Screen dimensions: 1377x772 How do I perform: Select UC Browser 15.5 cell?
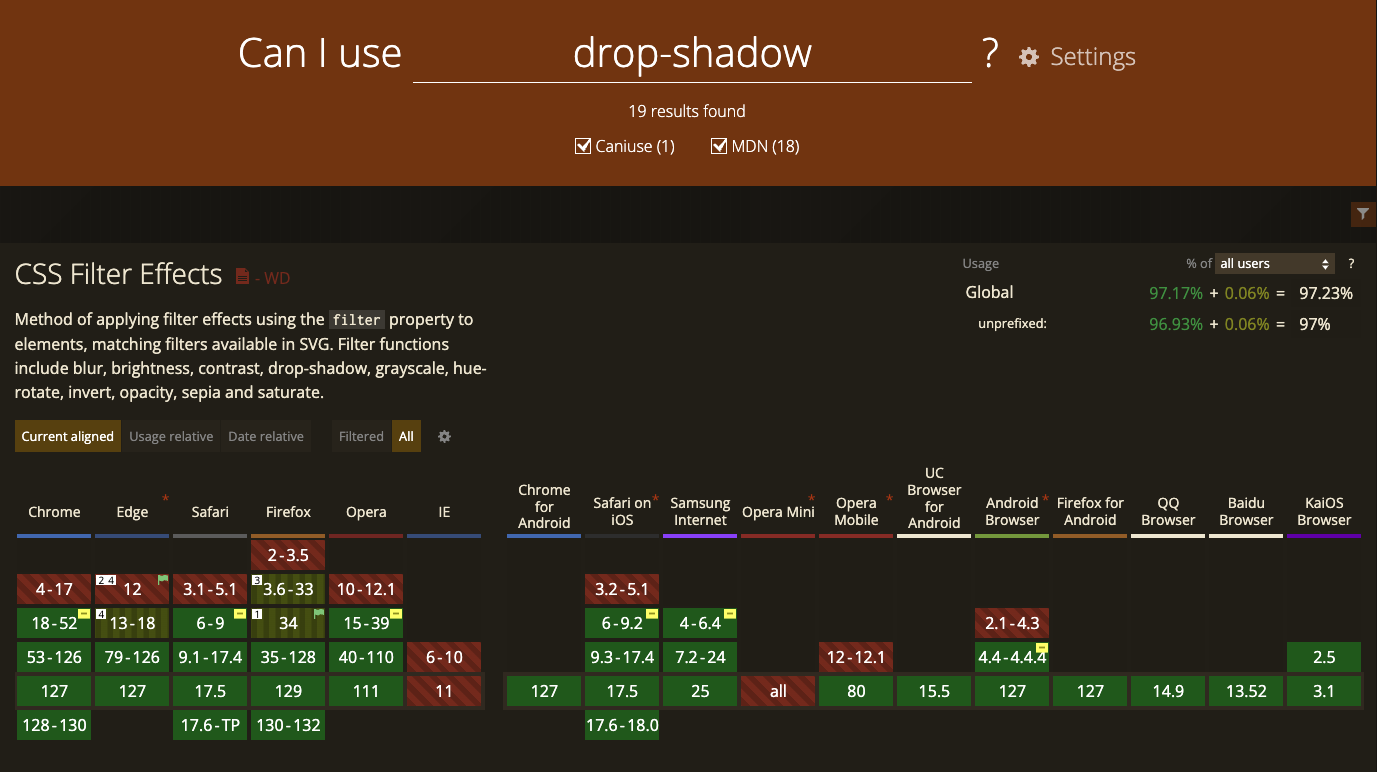pyautogui.click(x=934, y=691)
